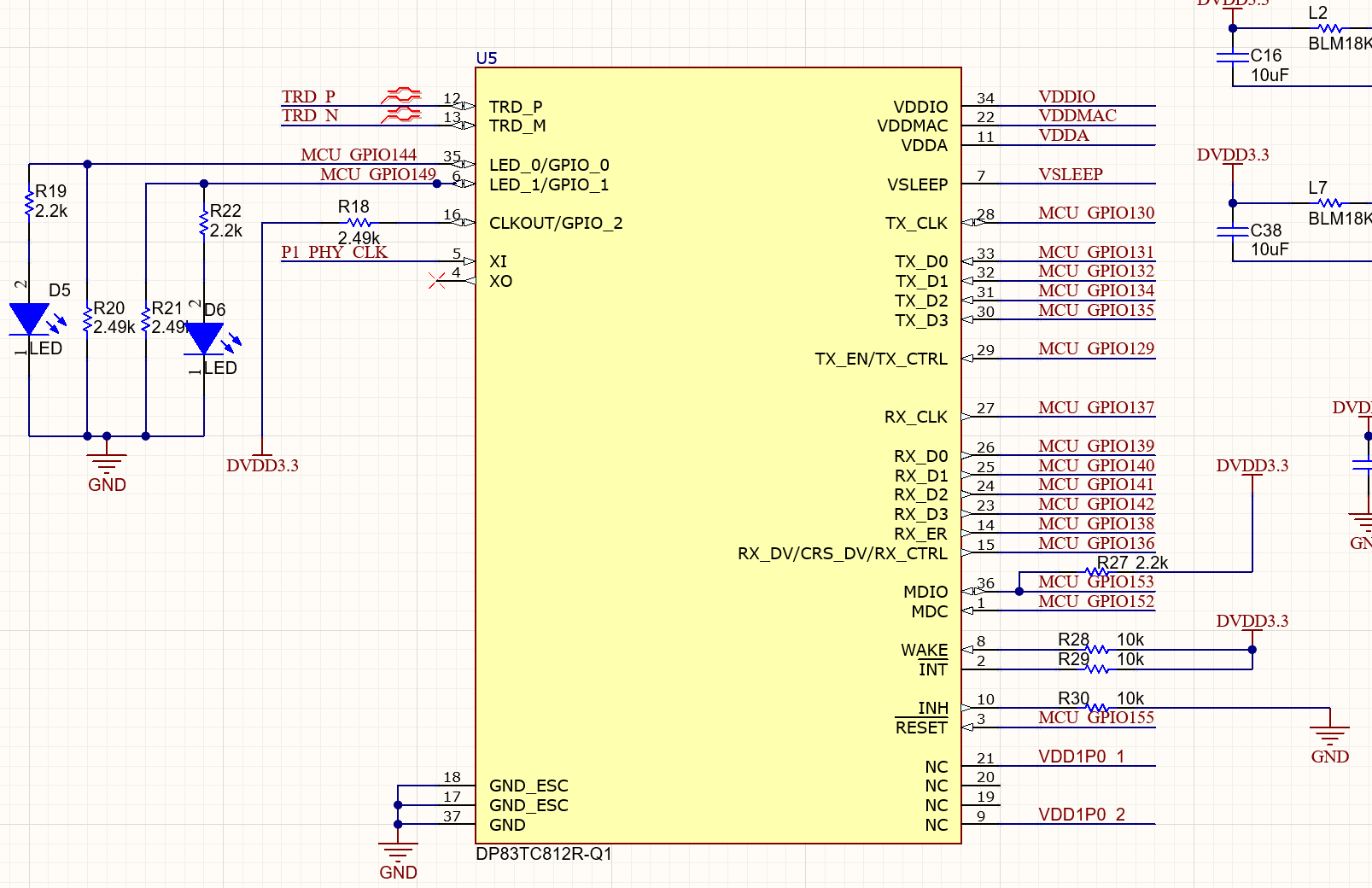Select the C16 10uF capacitor symbol
The height and width of the screenshot is (888, 1372).
tap(1233, 57)
